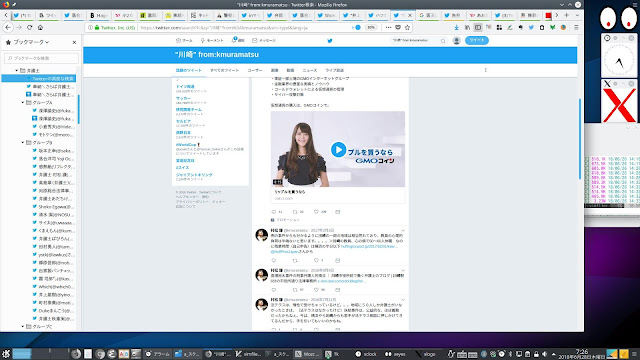Close the active search tab
Image resolution: width=640 pixels, height=360 pixels.
point(410,15)
